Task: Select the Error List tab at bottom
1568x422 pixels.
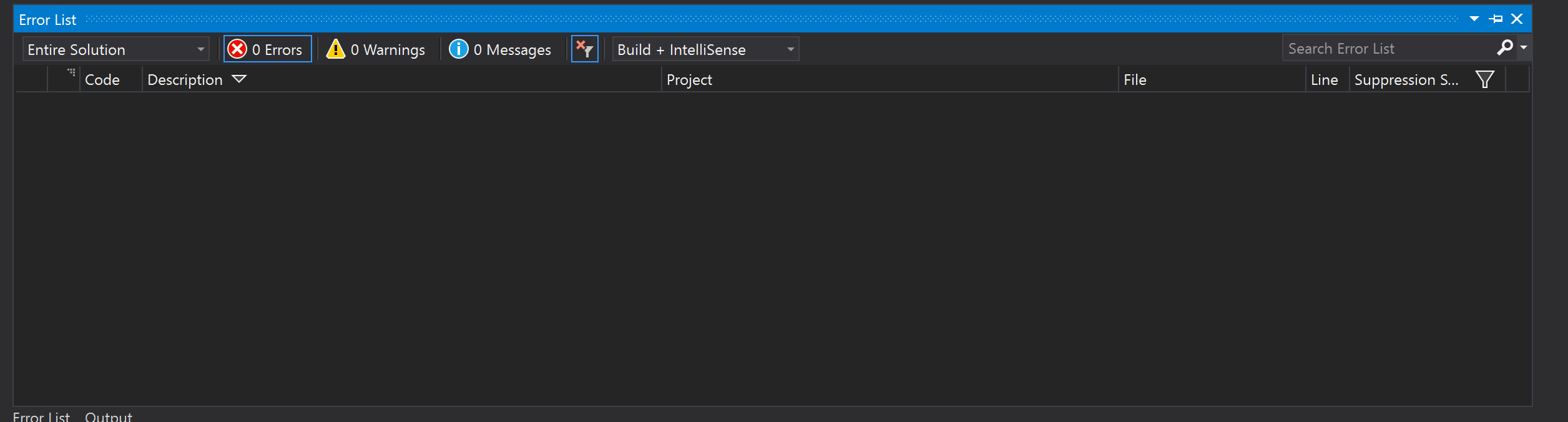Action: [41, 416]
